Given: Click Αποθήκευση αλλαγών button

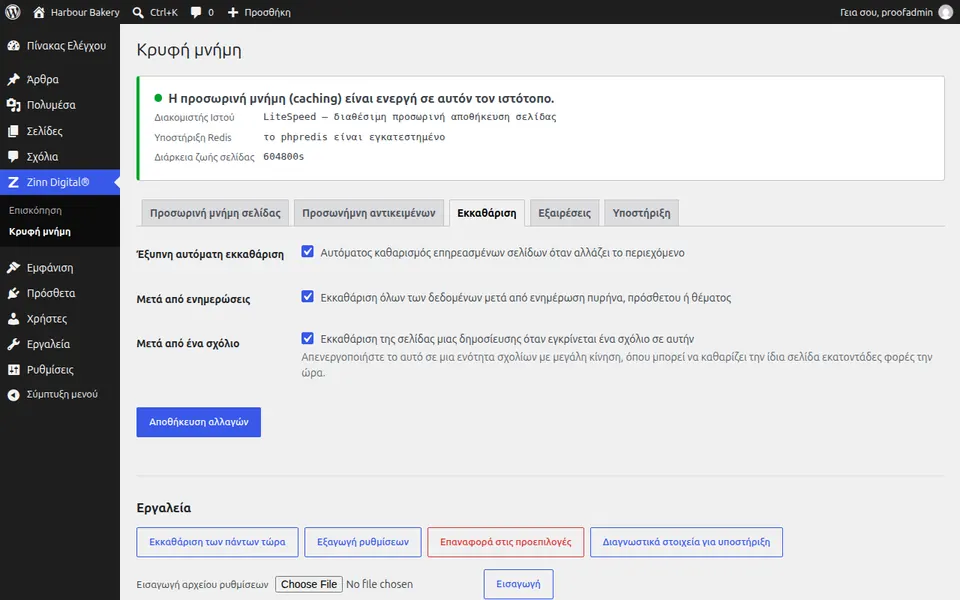Looking at the screenshot, I should click(x=198, y=422).
